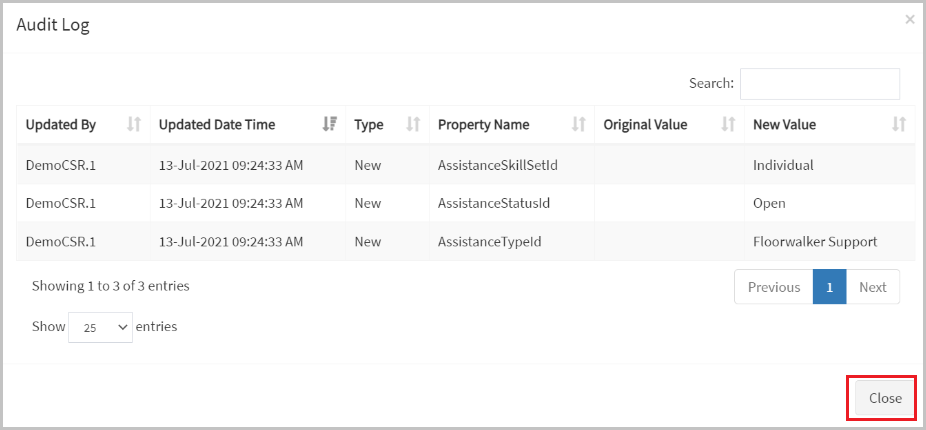Go to the Next page
Image resolution: width=926 pixels, height=430 pixels.
click(873, 287)
